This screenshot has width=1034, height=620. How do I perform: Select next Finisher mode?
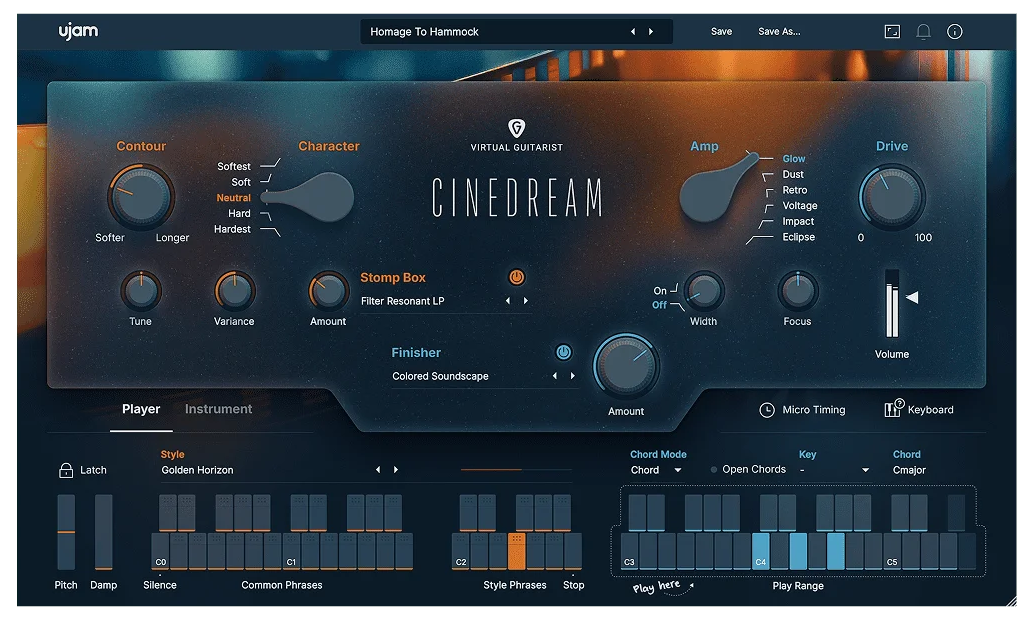pyautogui.click(x=572, y=376)
